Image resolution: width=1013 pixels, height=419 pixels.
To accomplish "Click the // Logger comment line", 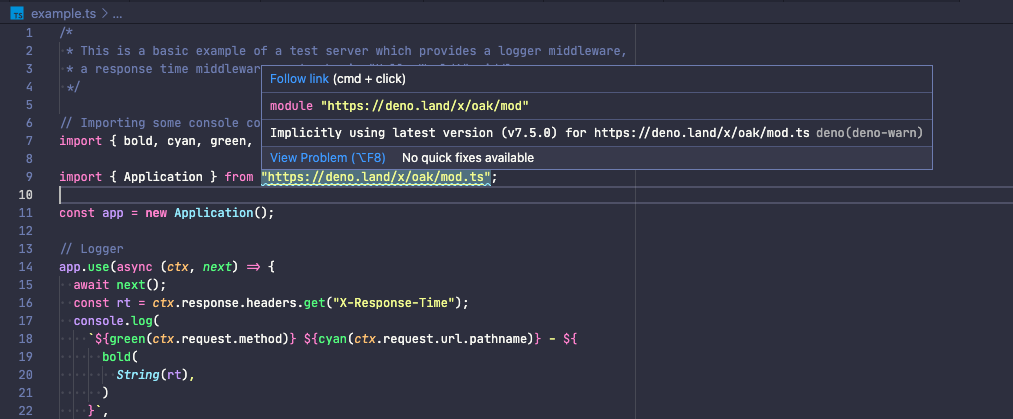I will coord(91,249).
